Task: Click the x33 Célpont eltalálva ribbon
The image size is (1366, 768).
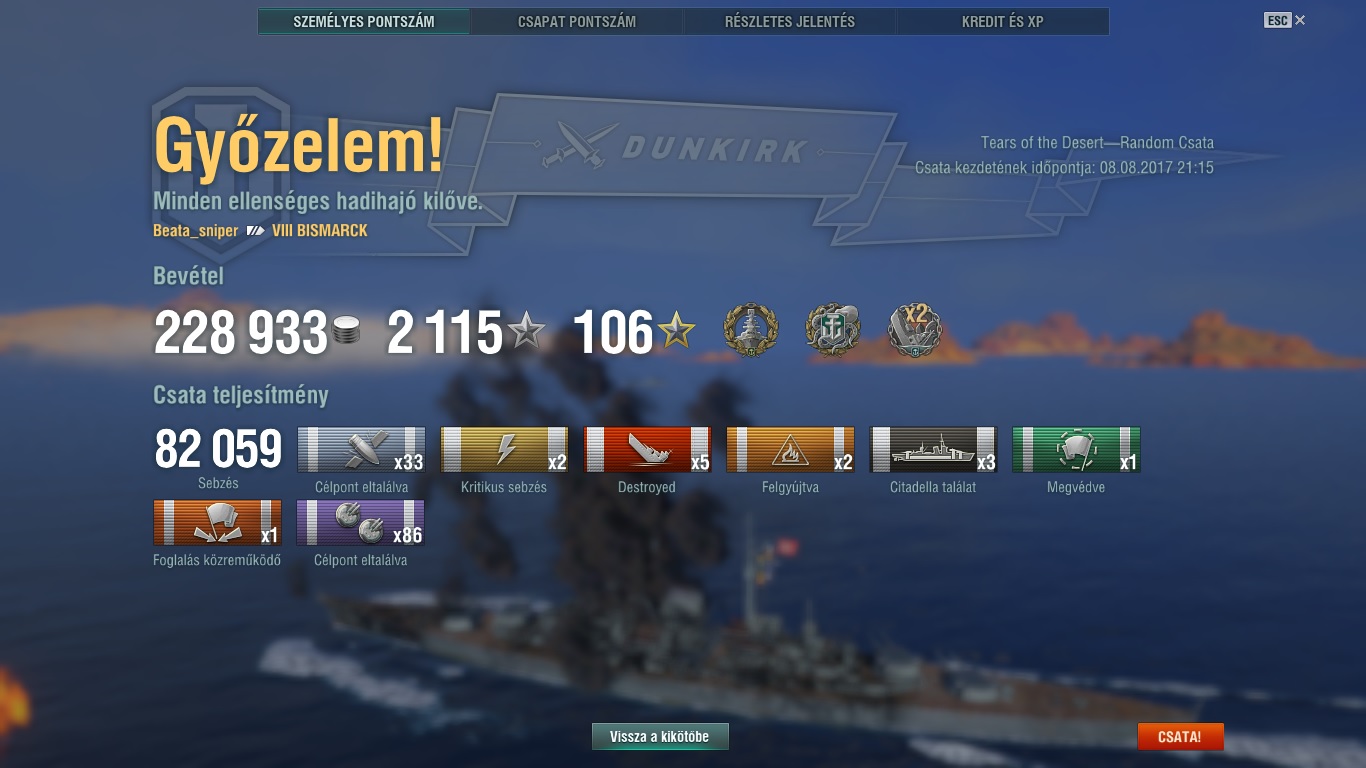Action: (361, 450)
